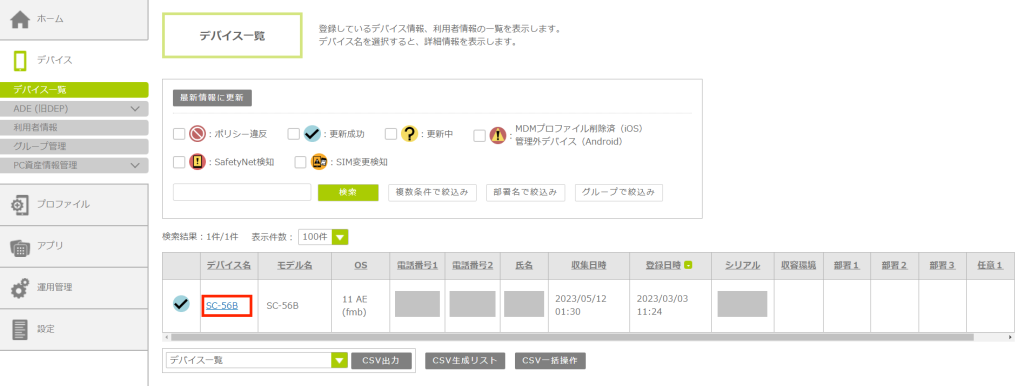Select the device phone icon in sidebar
Screen dimensions: 1024x386
20,61
